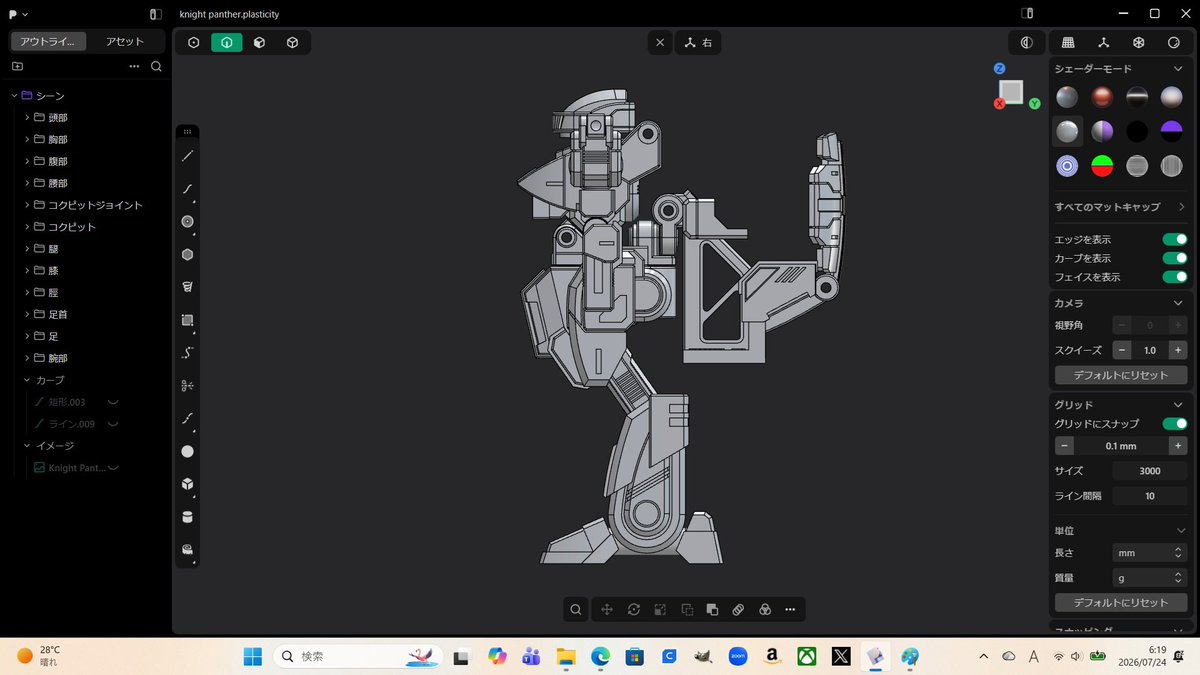Close the right view orientation lock X
The width and height of the screenshot is (1200, 675).
[x=660, y=43]
